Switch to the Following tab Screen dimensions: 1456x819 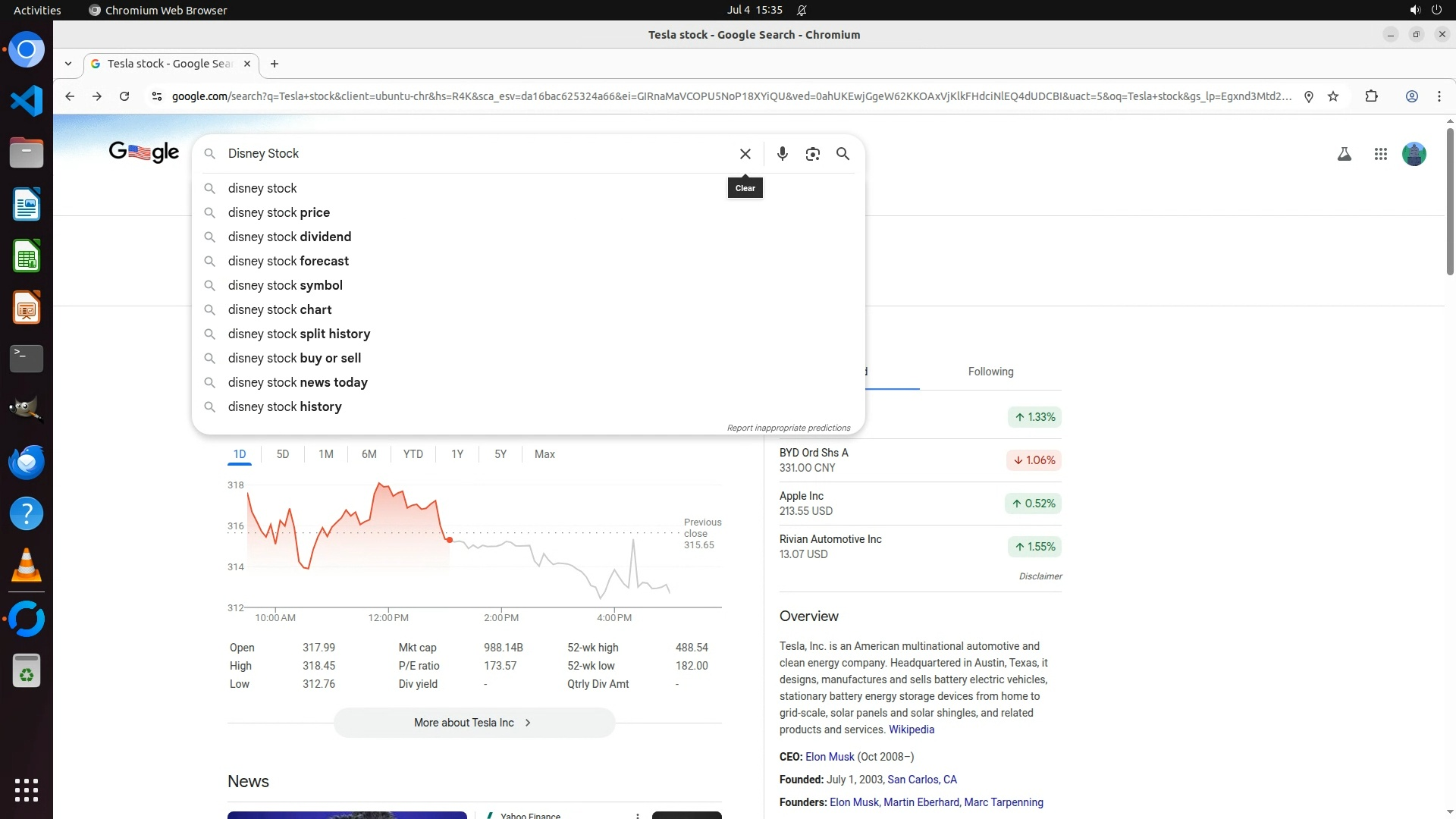tap(990, 372)
